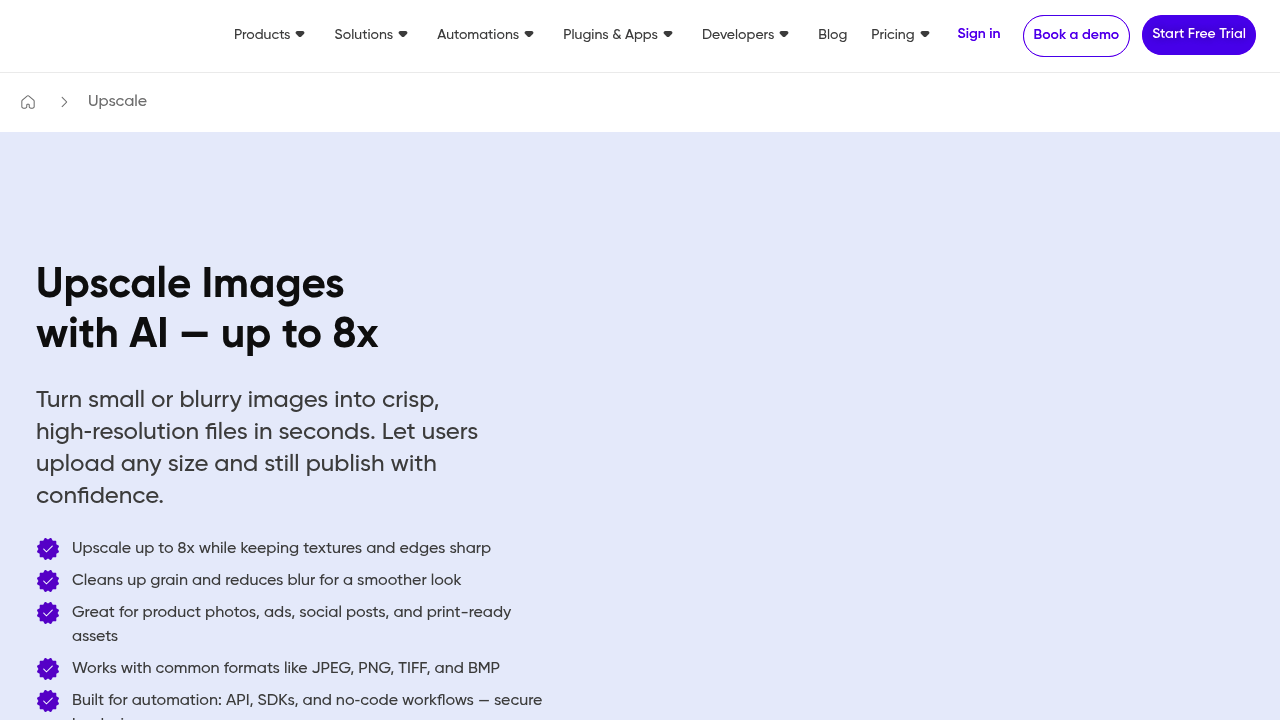Open the Automations menu

478,35
